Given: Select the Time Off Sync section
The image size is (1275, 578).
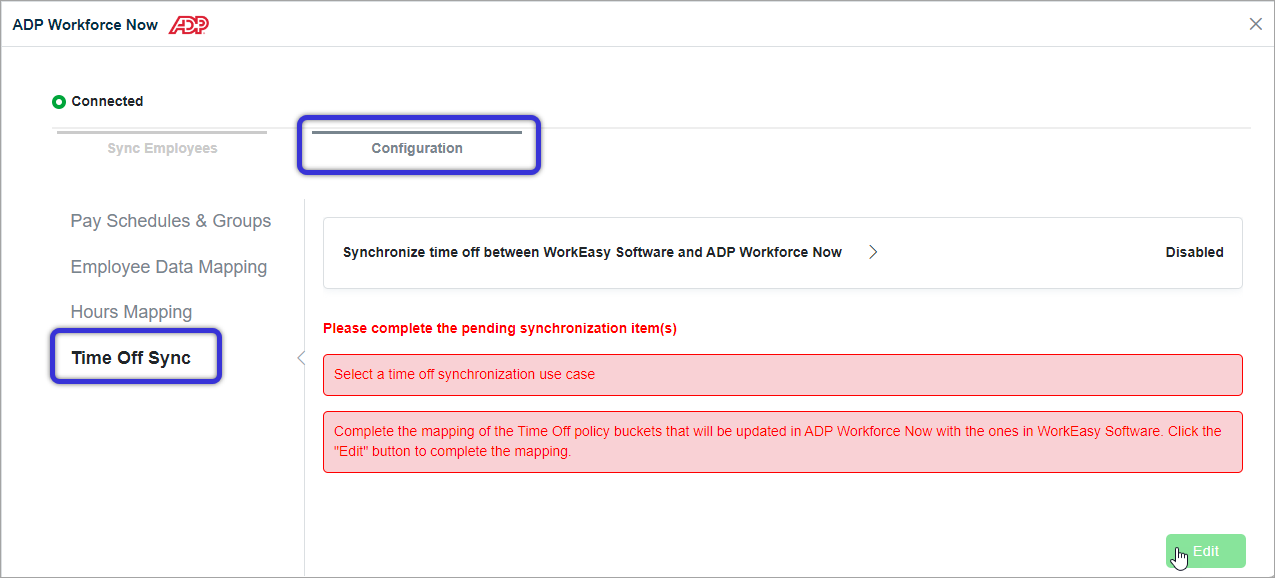Looking at the screenshot, I should tap(131, 358).
